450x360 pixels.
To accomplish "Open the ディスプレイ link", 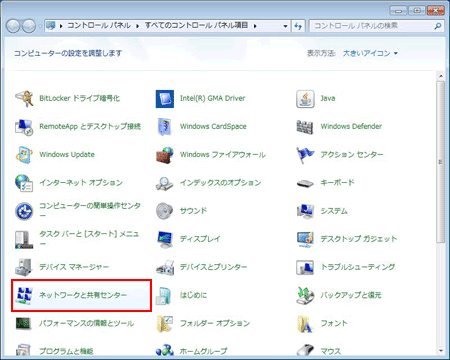I will point(200,239).
